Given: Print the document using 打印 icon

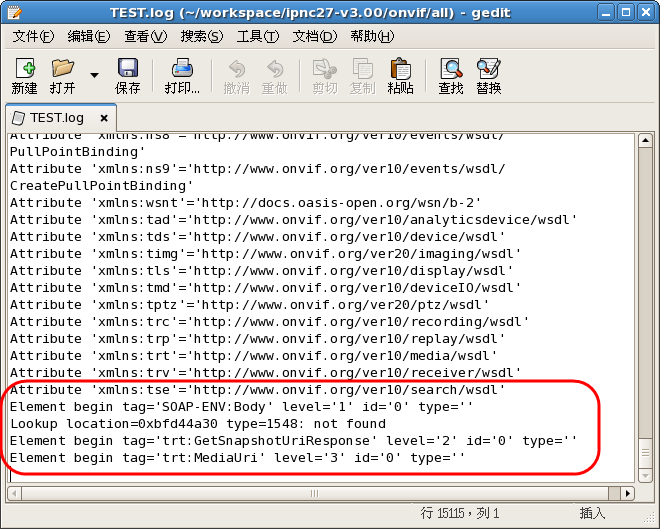Looking at the screenshot, I should pyautogui.click(x=182, y=68).
